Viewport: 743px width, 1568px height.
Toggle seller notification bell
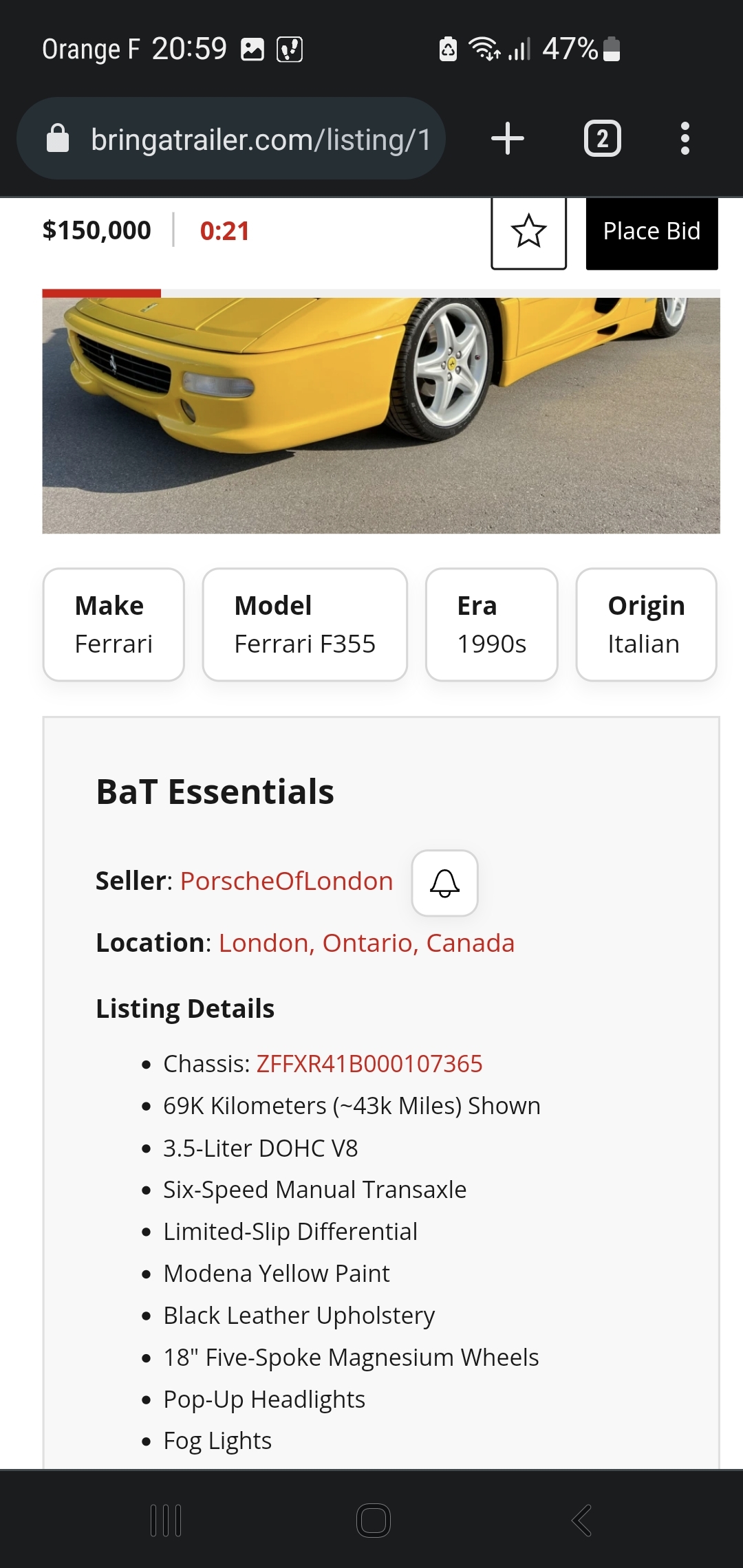click(444, 883)
